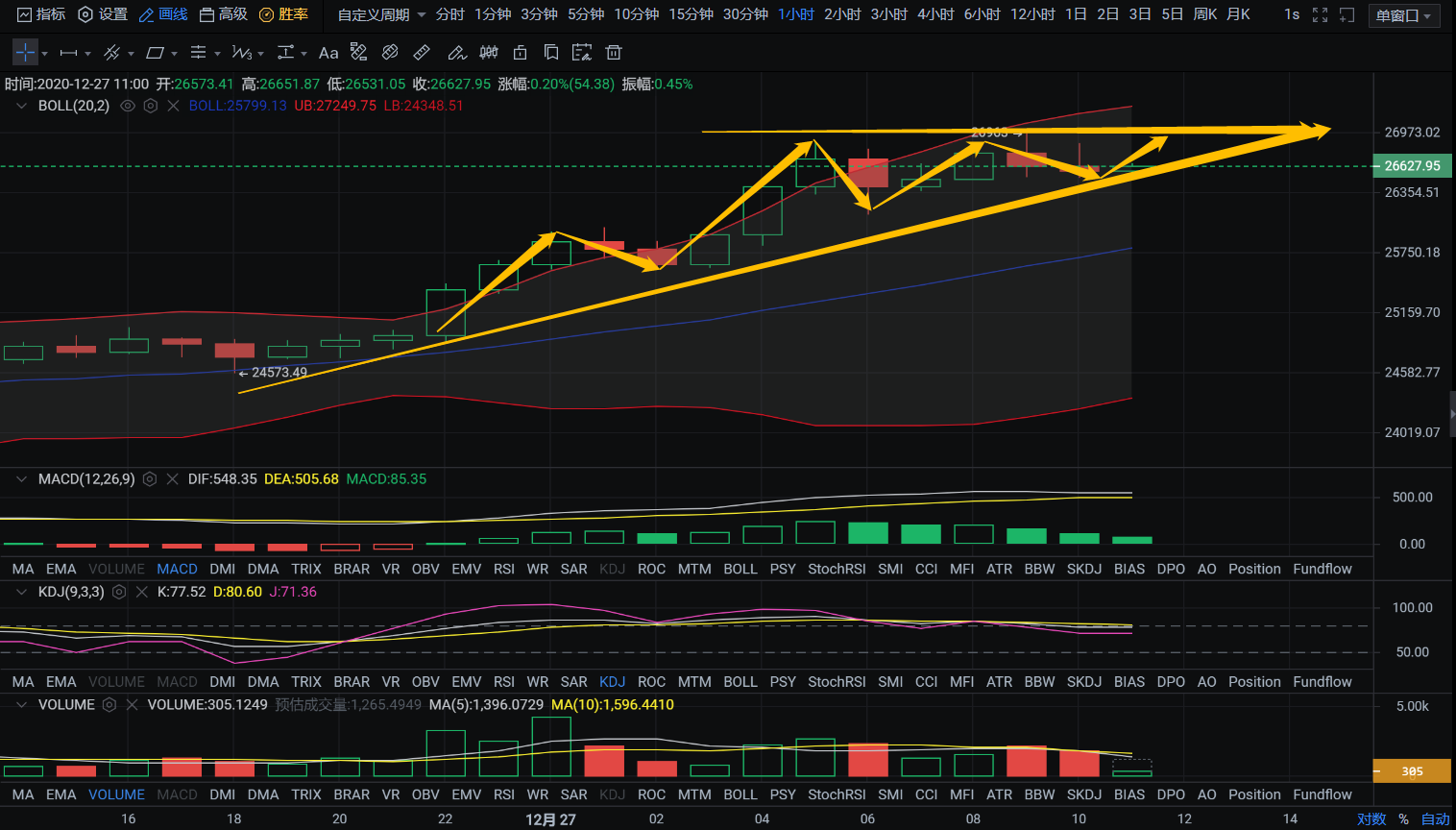Viewport: 1456px width, 830px height.
Task: Open the 指标 indicators button
Action: click(41, 14)
